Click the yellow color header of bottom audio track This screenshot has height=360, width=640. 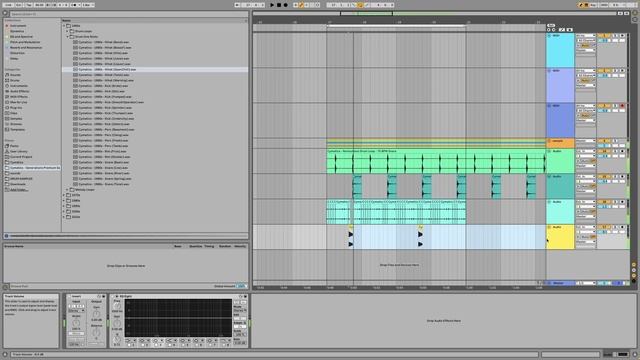tap(560, 237)
